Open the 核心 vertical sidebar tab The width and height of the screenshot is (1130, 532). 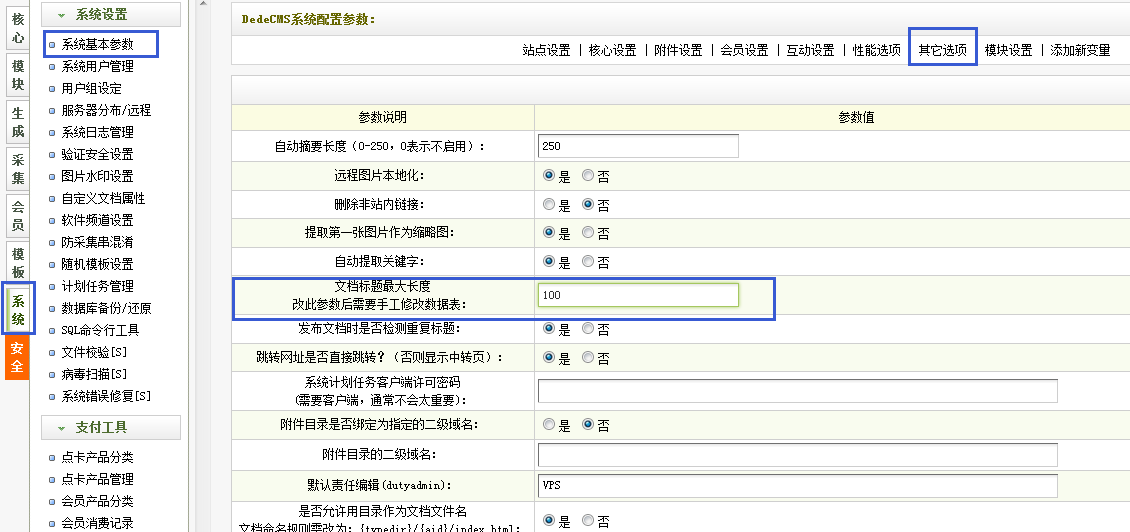tap(18, 27)
